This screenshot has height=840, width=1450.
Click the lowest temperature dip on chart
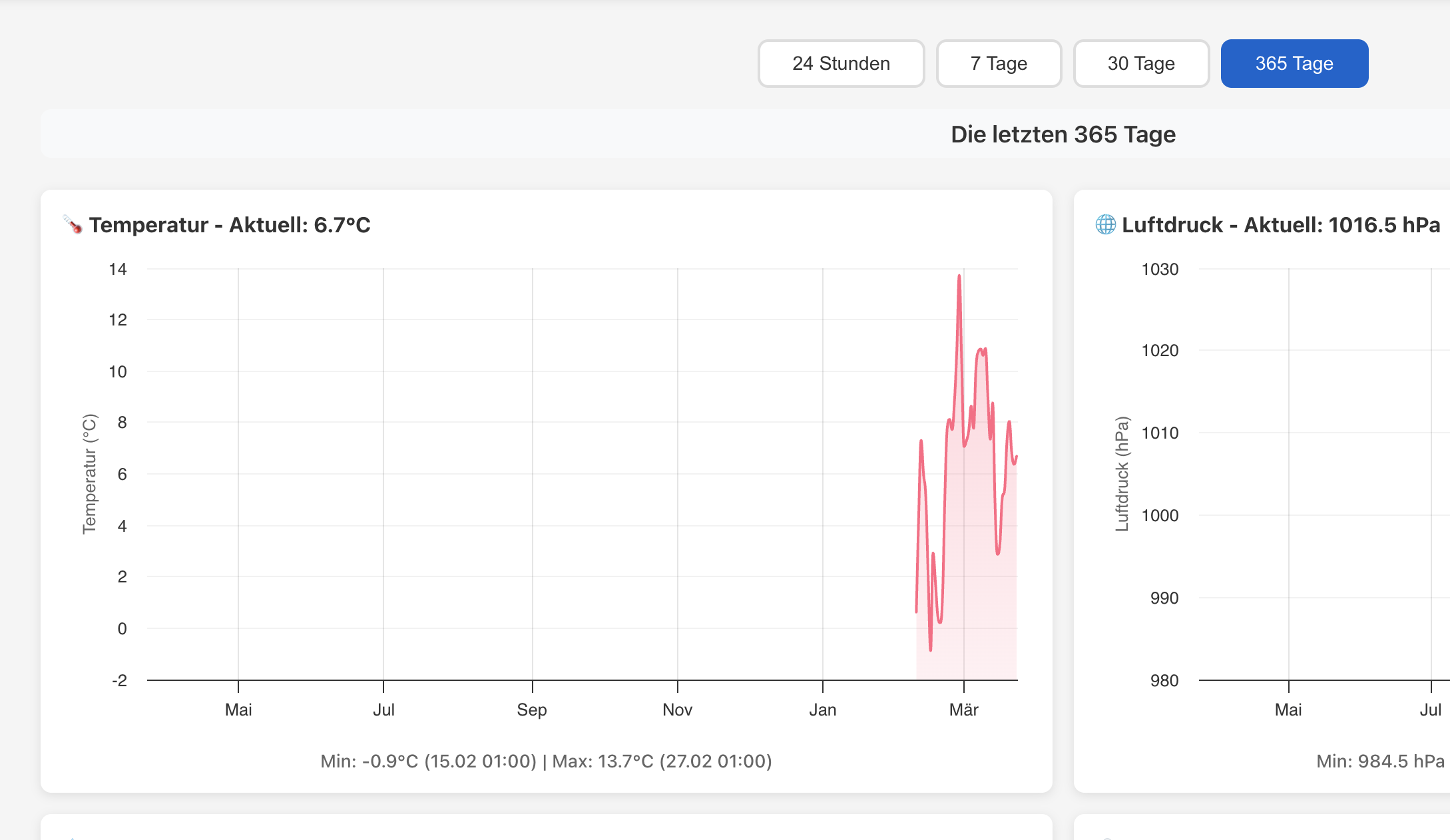click(x=930, y=649)
